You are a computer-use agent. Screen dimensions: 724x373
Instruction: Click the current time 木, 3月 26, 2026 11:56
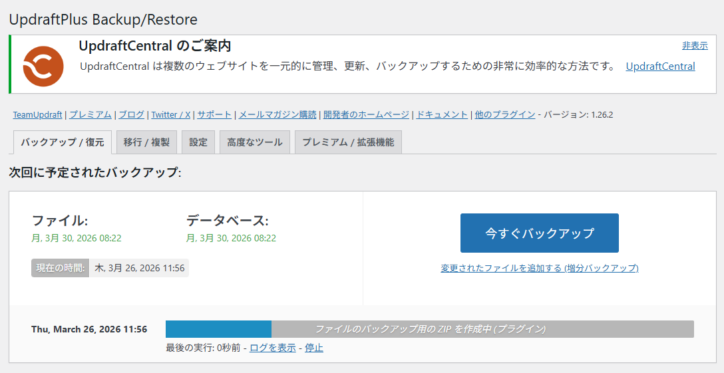(139, 268)
